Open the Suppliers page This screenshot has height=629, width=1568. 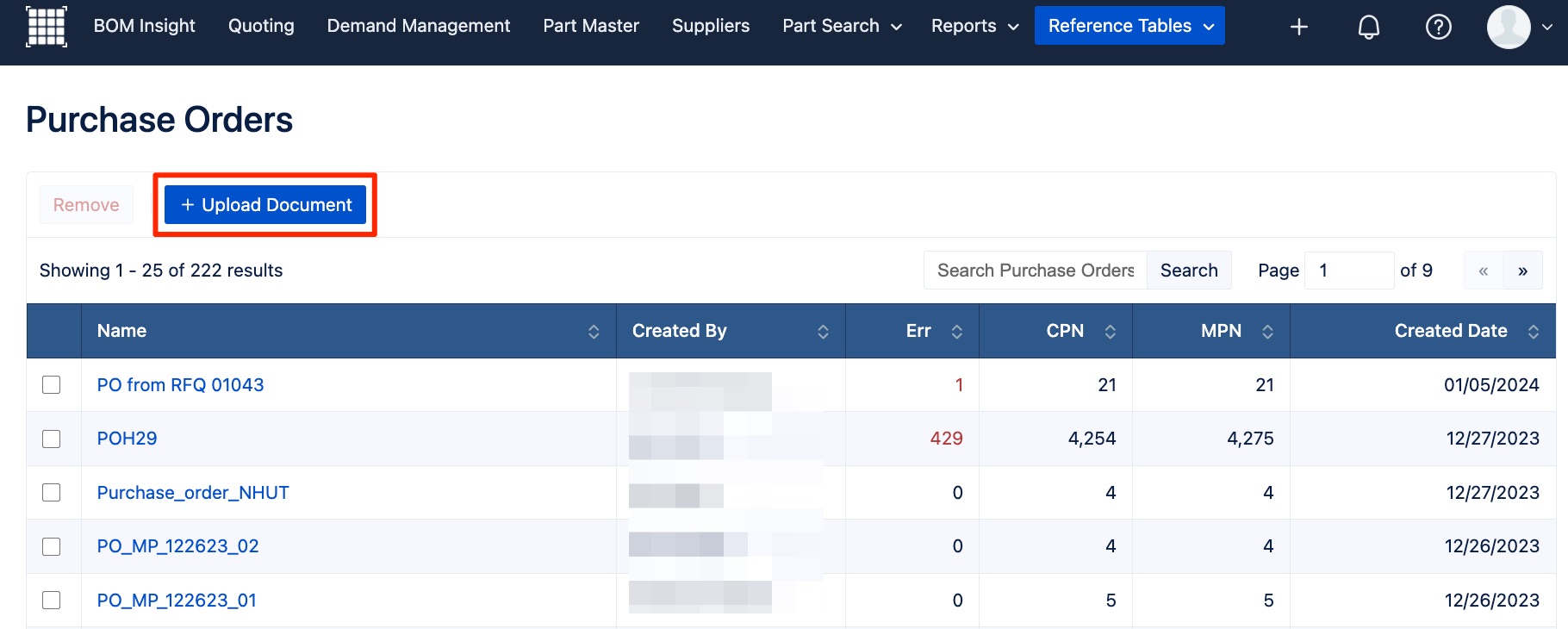(711, 26)
